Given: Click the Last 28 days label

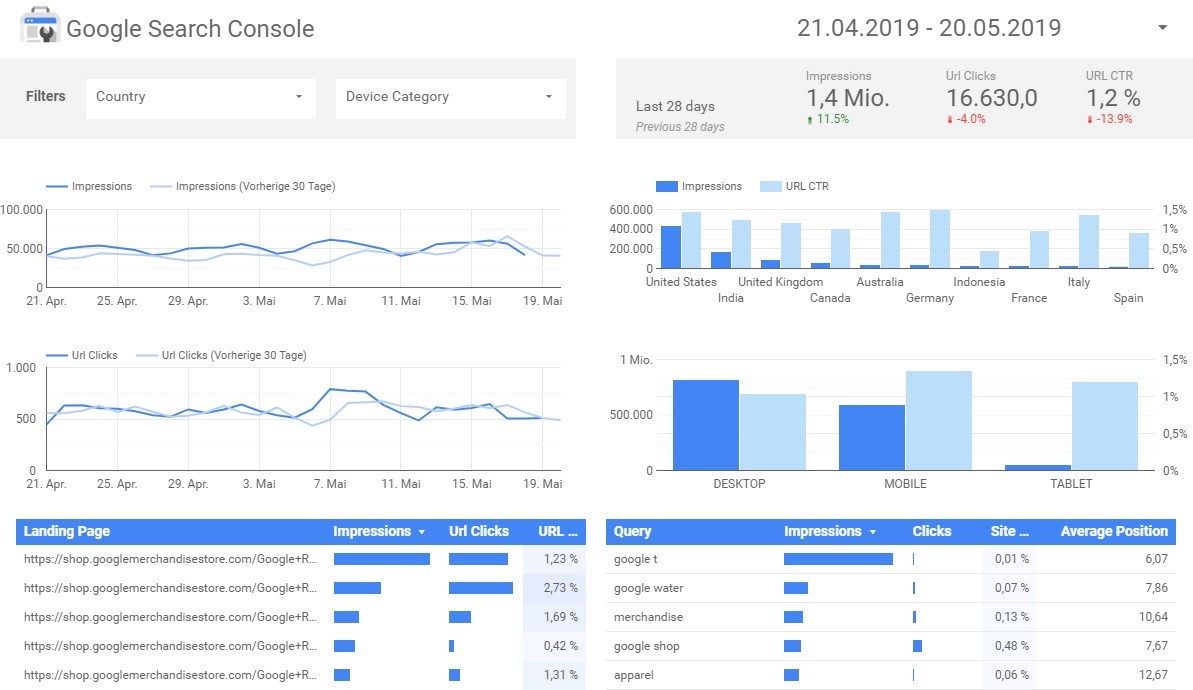Looking at the screenshot, I should [675, 107].
